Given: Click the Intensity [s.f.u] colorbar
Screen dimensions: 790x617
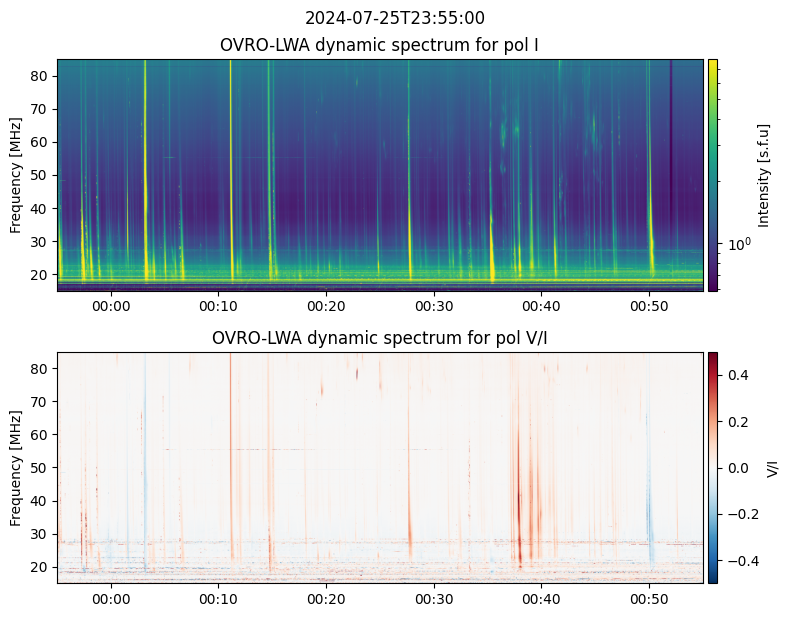Looking at the screenshot, I should click(713, 175).
